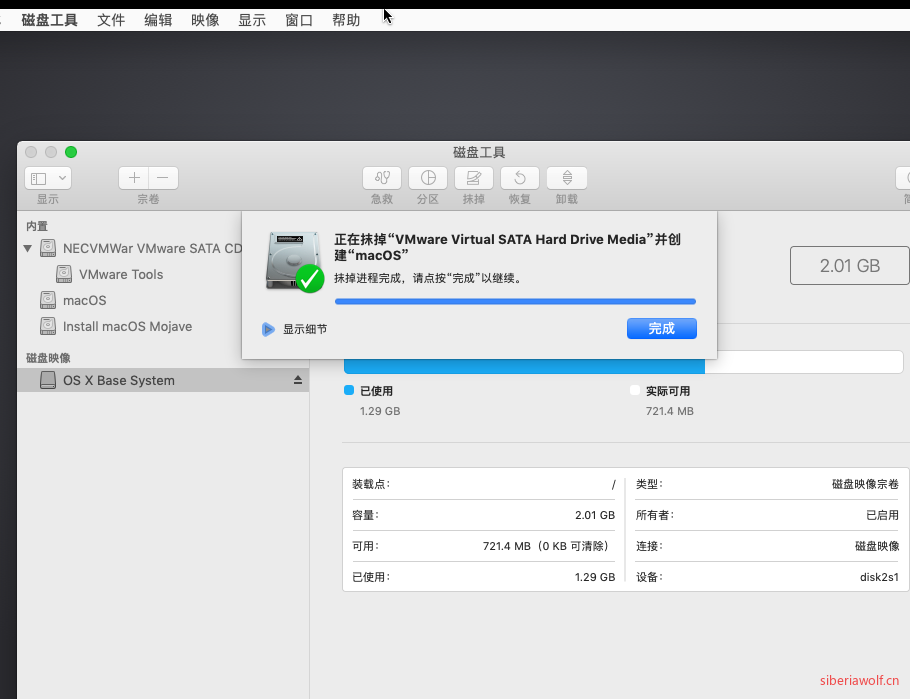This screenshot has width=910, height=699.
Task: Select the macOS disk icon in sidebar
Action: pyautogui.click(x=48, y=300)
